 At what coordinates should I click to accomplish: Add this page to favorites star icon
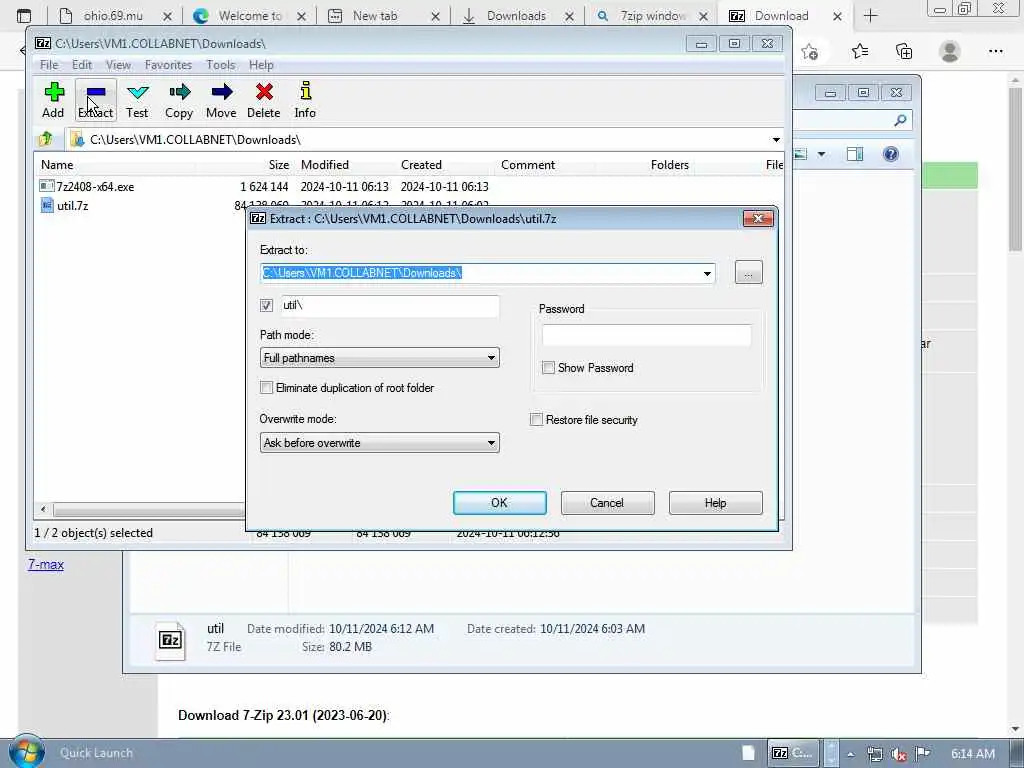pyautogui.click(x=810, y=52)
